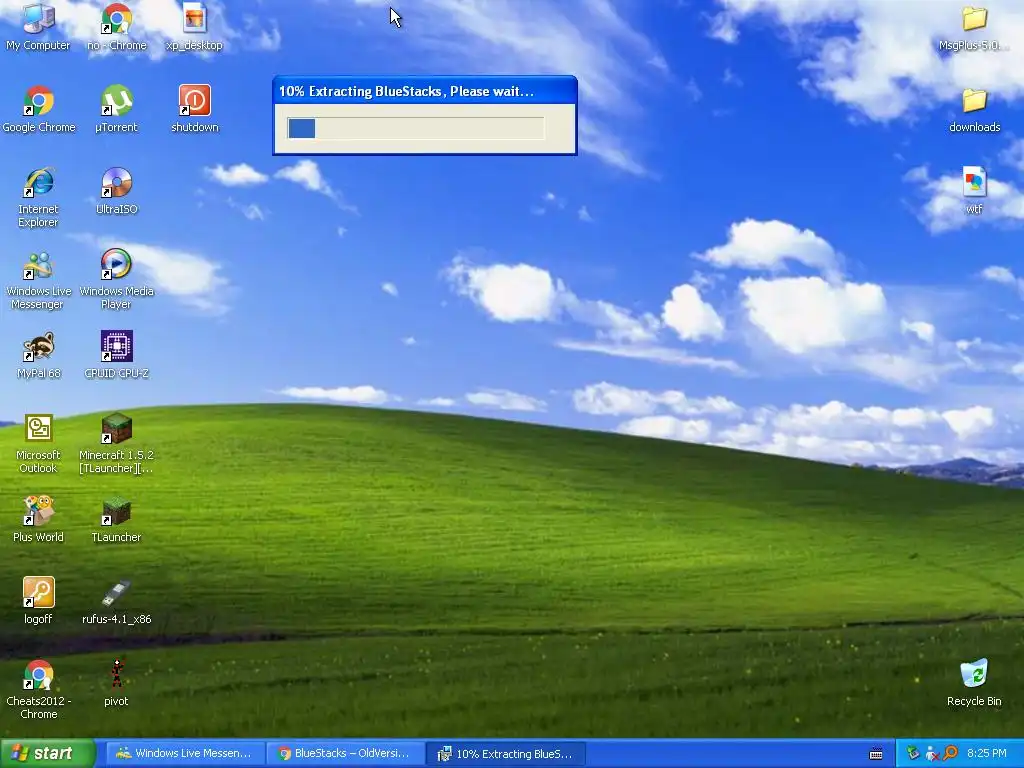Click the Messenger status tray icon
Viewport: 1024px width, 768px height.
click(932, 754)
